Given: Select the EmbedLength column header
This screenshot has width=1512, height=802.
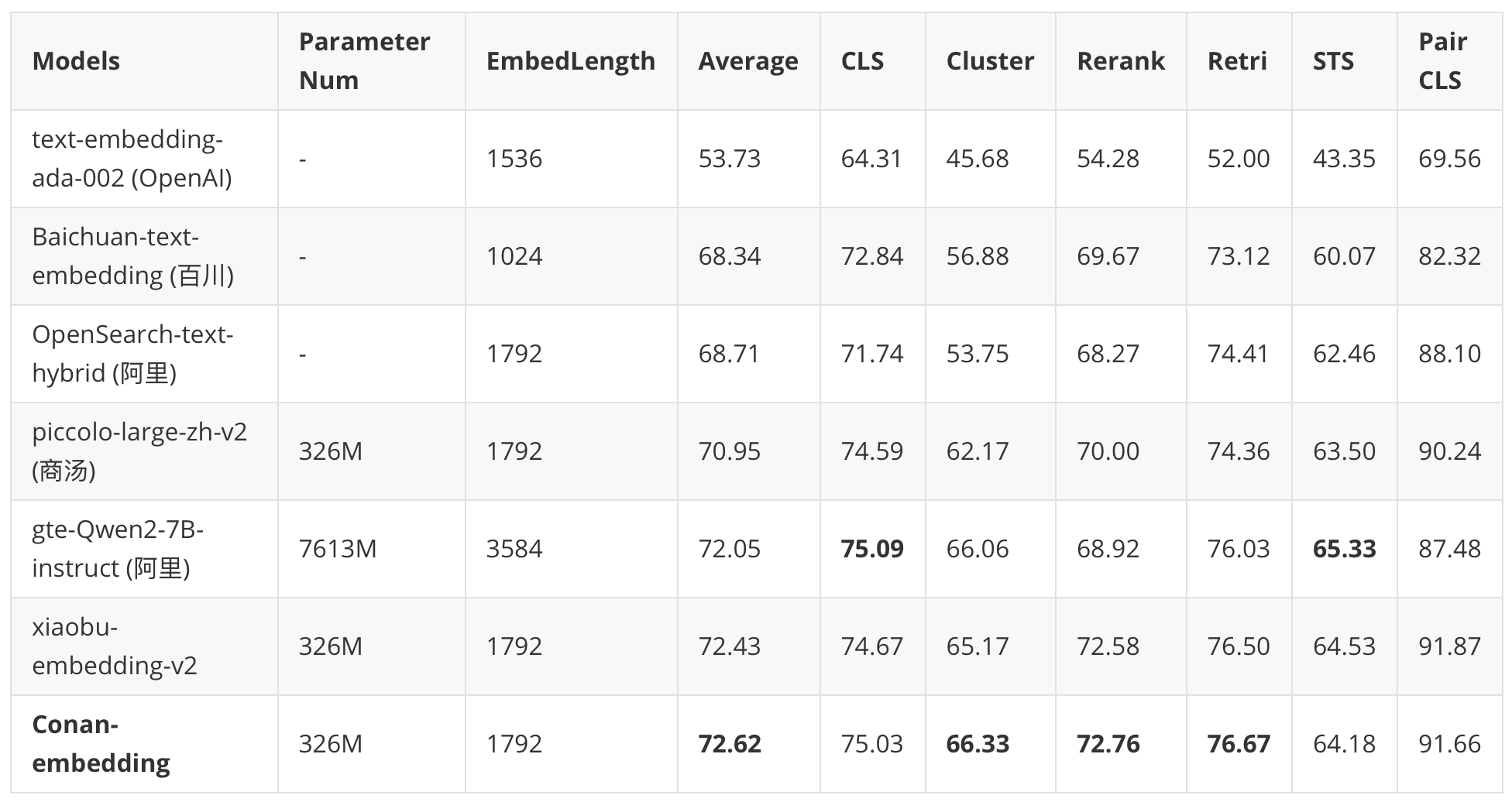Looking at the screenshot, I should [x=570, y=61].
